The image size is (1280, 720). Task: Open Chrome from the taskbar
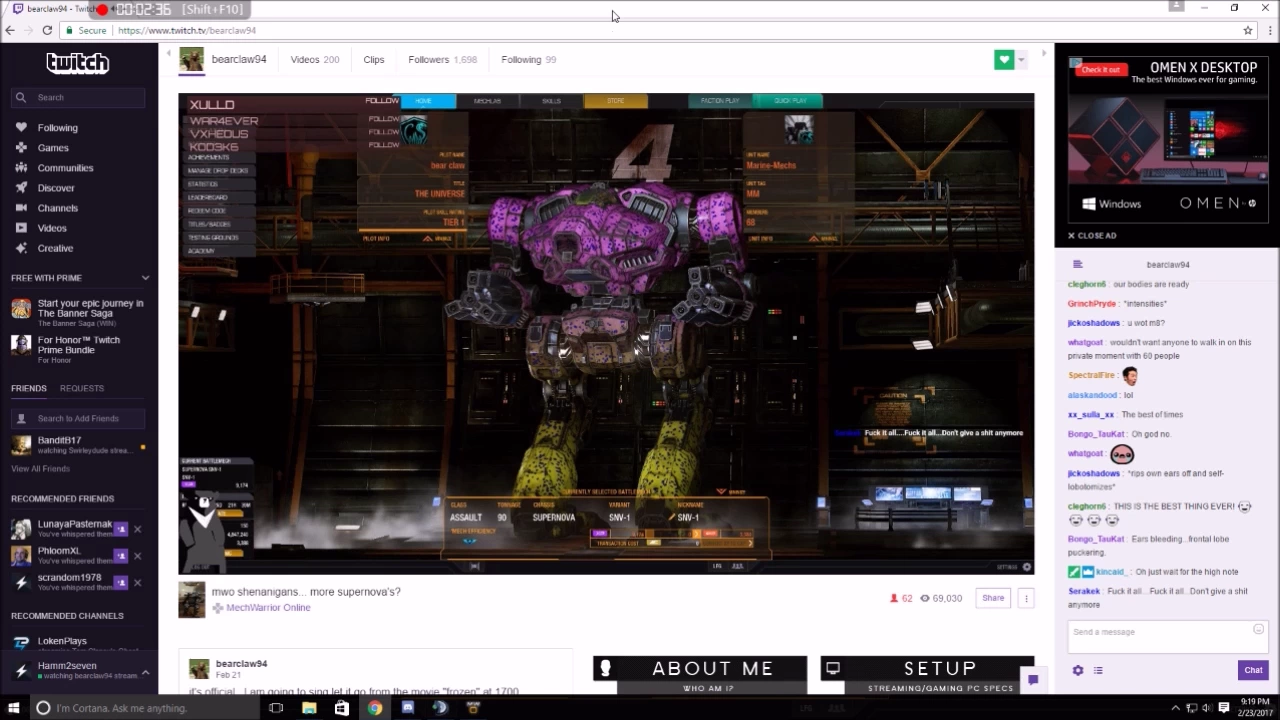[x=374, y=708]
